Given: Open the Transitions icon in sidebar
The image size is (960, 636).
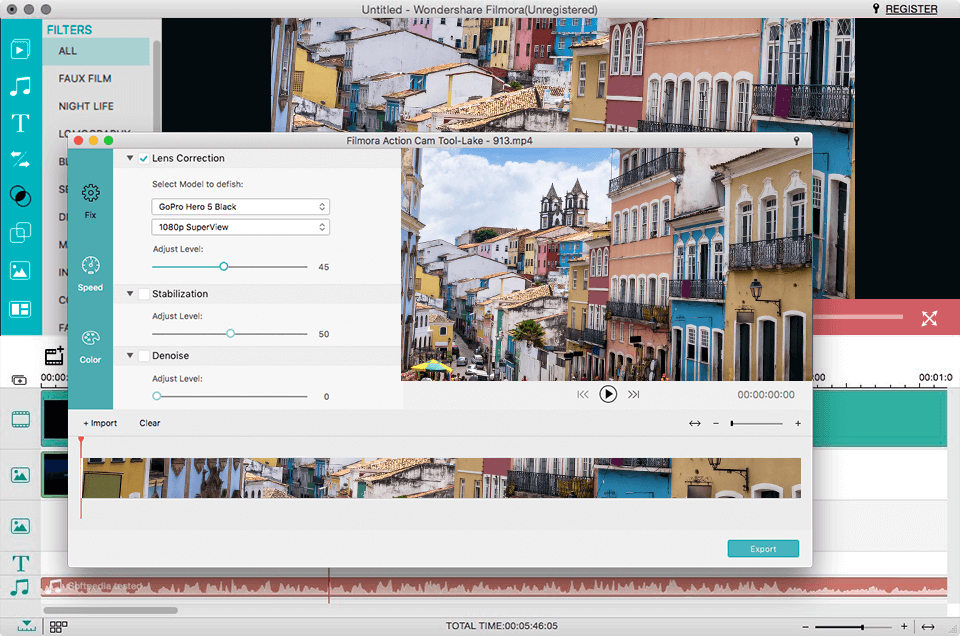Looking at the screenshot, I should [20, 159].
